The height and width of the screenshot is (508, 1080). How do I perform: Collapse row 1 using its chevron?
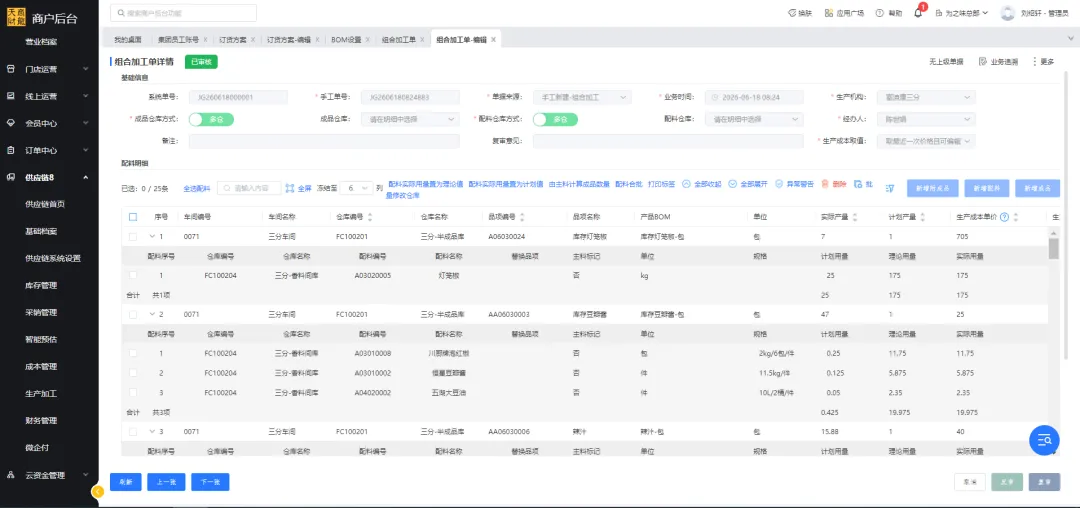(152, 236)
